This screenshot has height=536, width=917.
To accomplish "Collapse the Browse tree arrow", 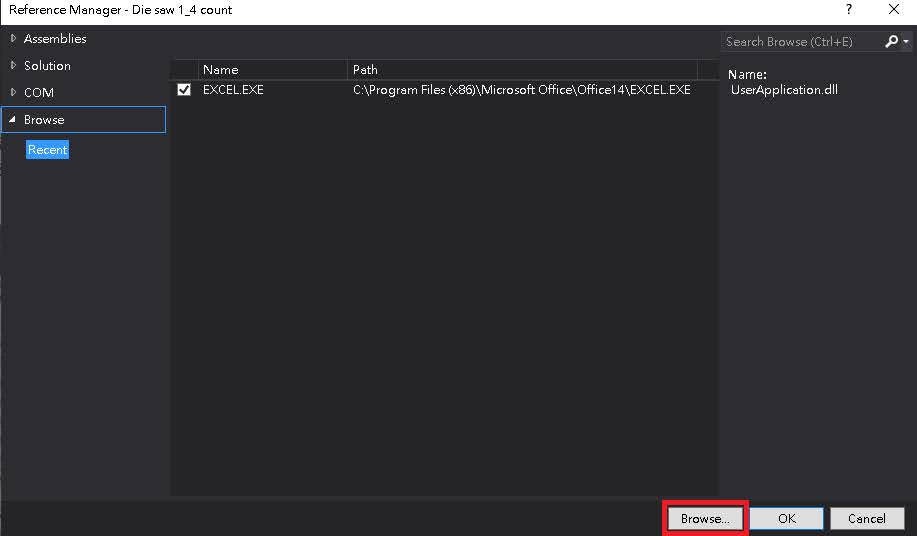I will [12, 119].
